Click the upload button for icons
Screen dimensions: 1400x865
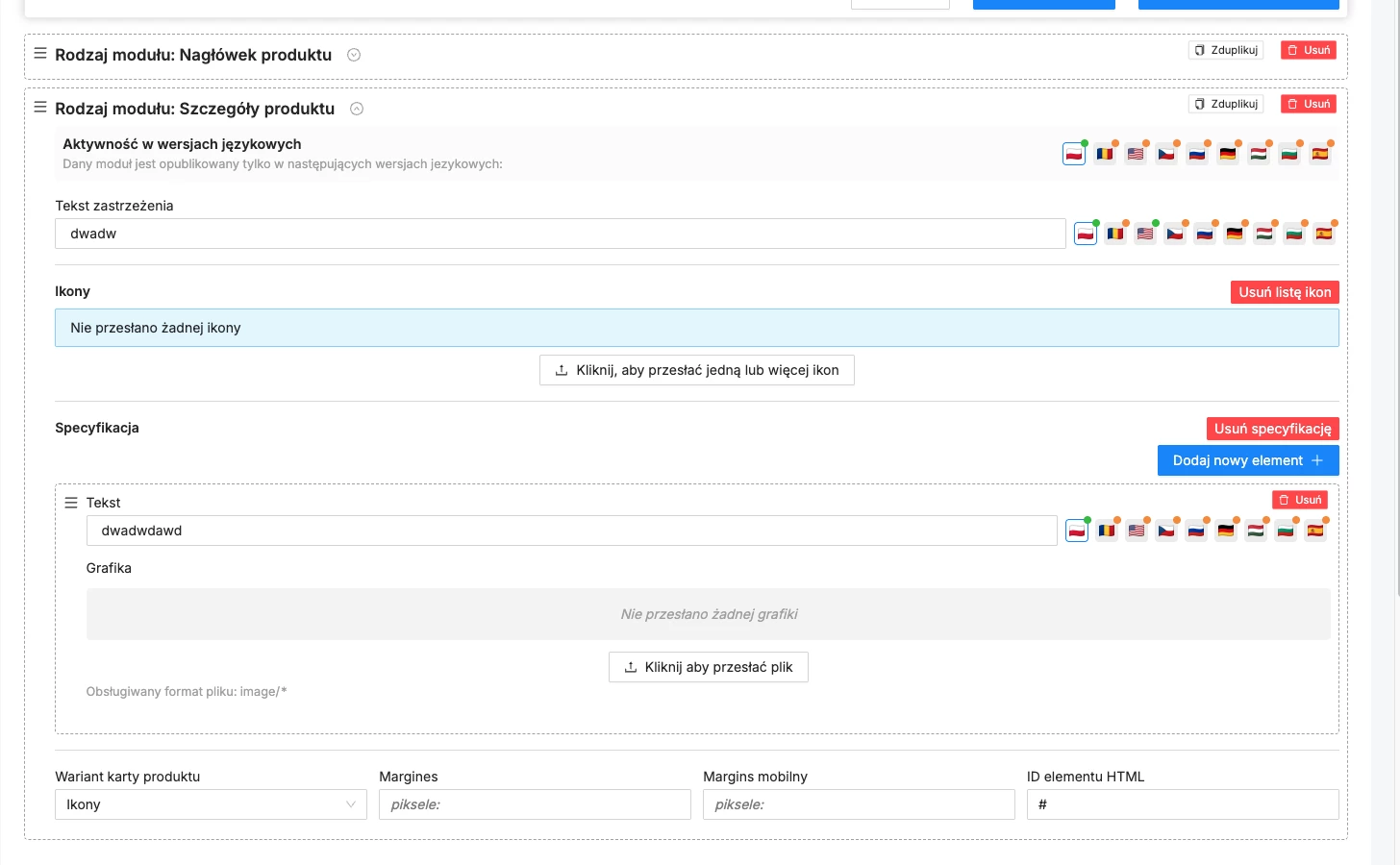[697, 370]
